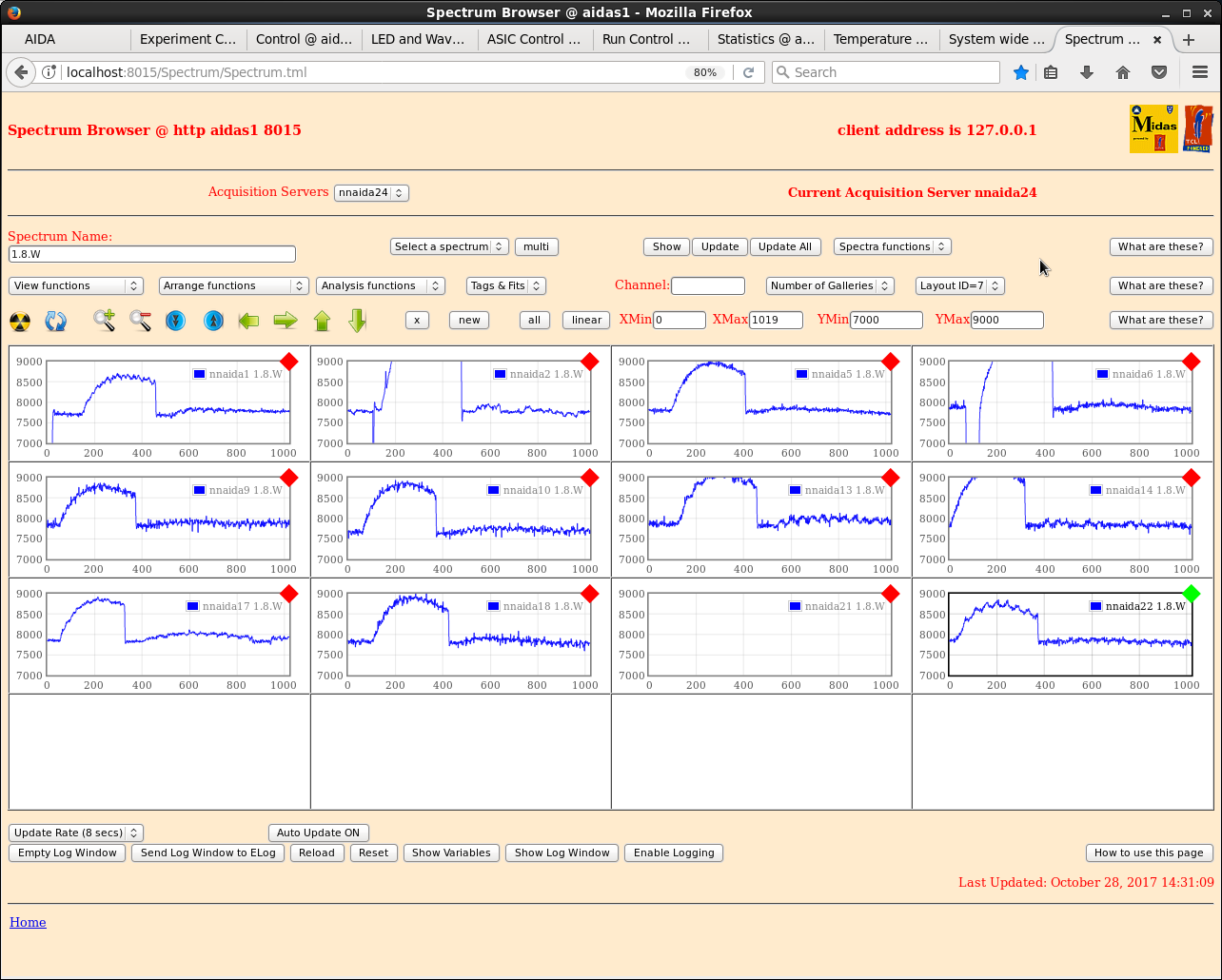
Task: Click the Channel input field
Action: pyautogui.click(x=708, y=285)
